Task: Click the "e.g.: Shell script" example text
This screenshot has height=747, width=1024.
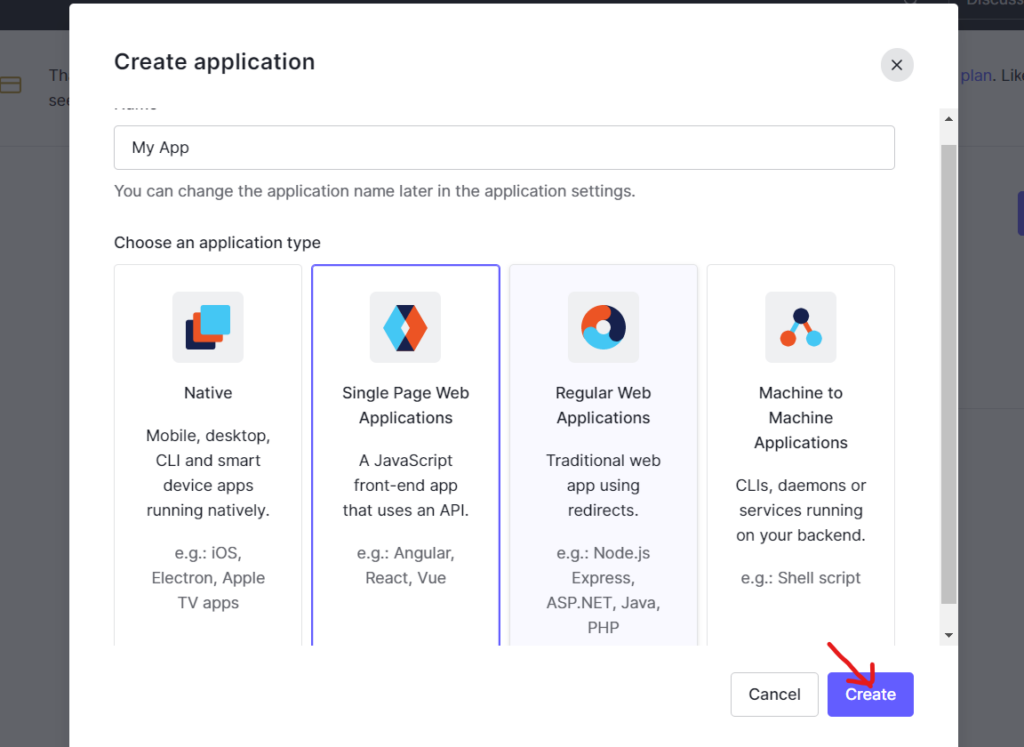Action: point(800,578)
